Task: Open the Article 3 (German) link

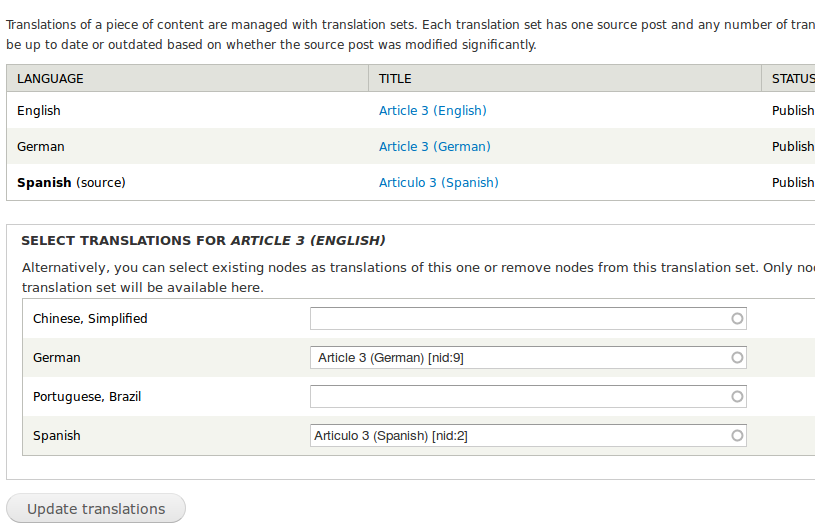Action: click(434, 147)
